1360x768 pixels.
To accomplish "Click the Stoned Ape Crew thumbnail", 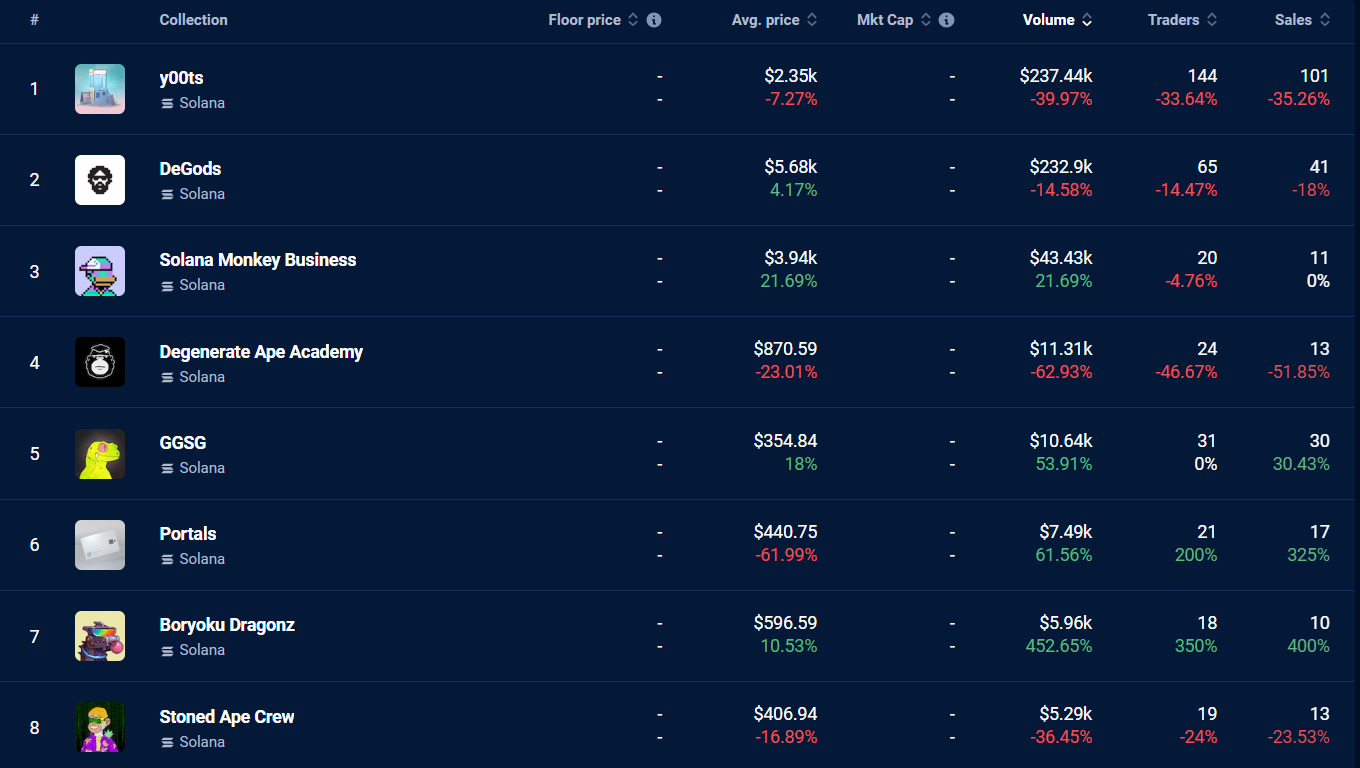I will (x=100, y=727).
